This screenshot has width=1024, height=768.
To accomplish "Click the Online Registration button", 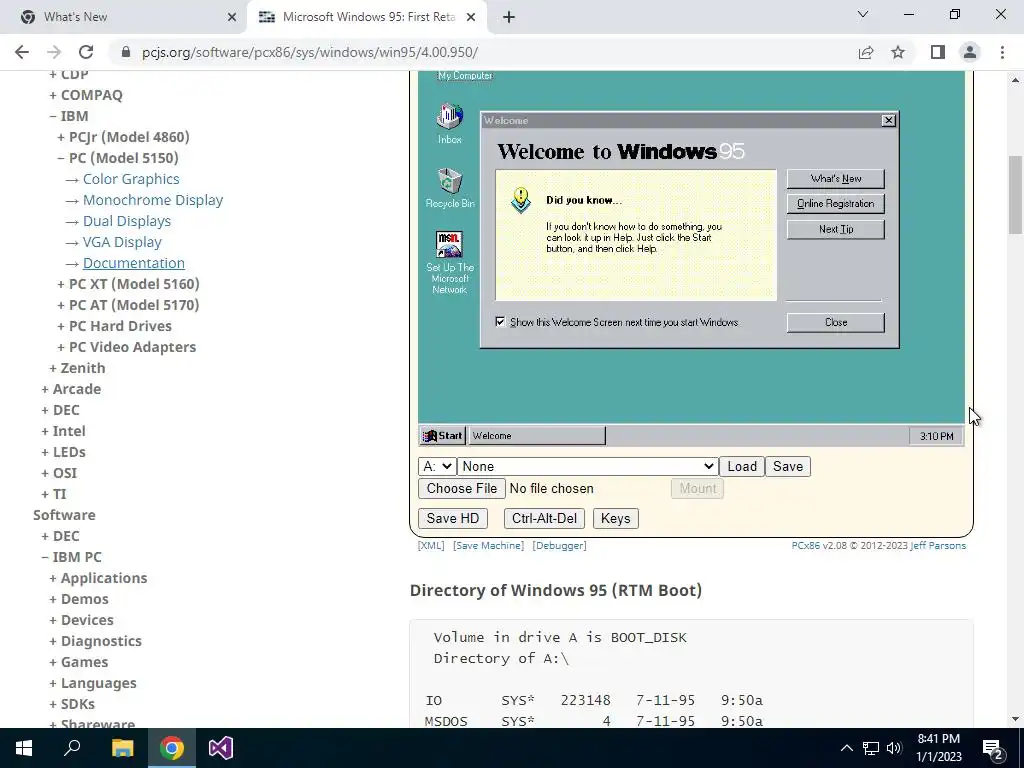I will click(x=836, y=204).
